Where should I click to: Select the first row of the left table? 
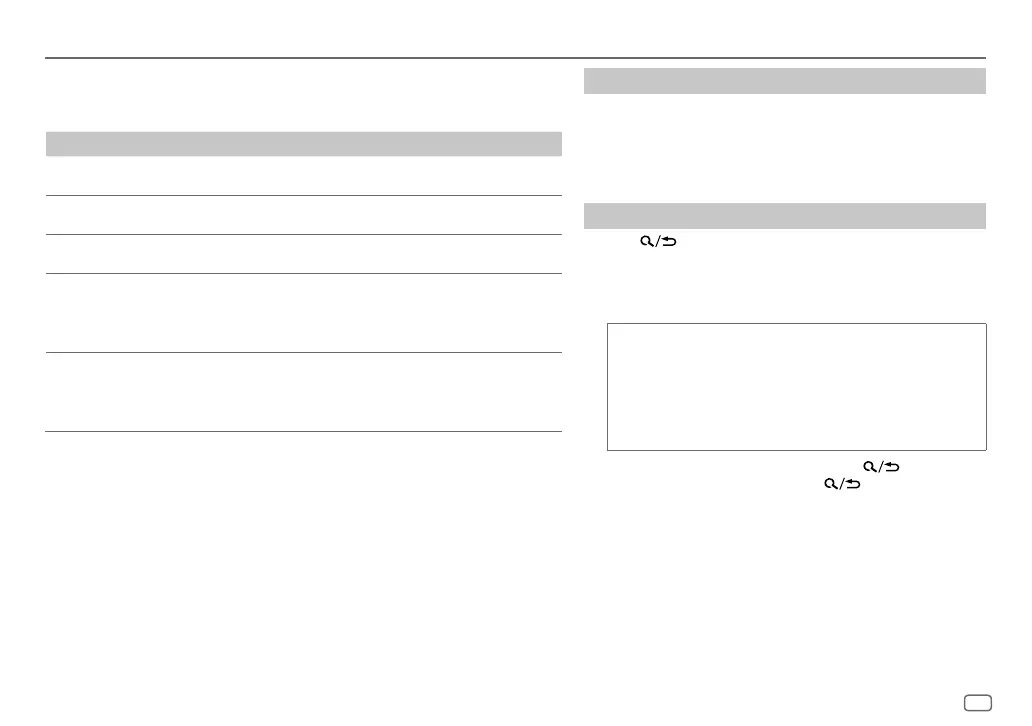pos(303,176)
